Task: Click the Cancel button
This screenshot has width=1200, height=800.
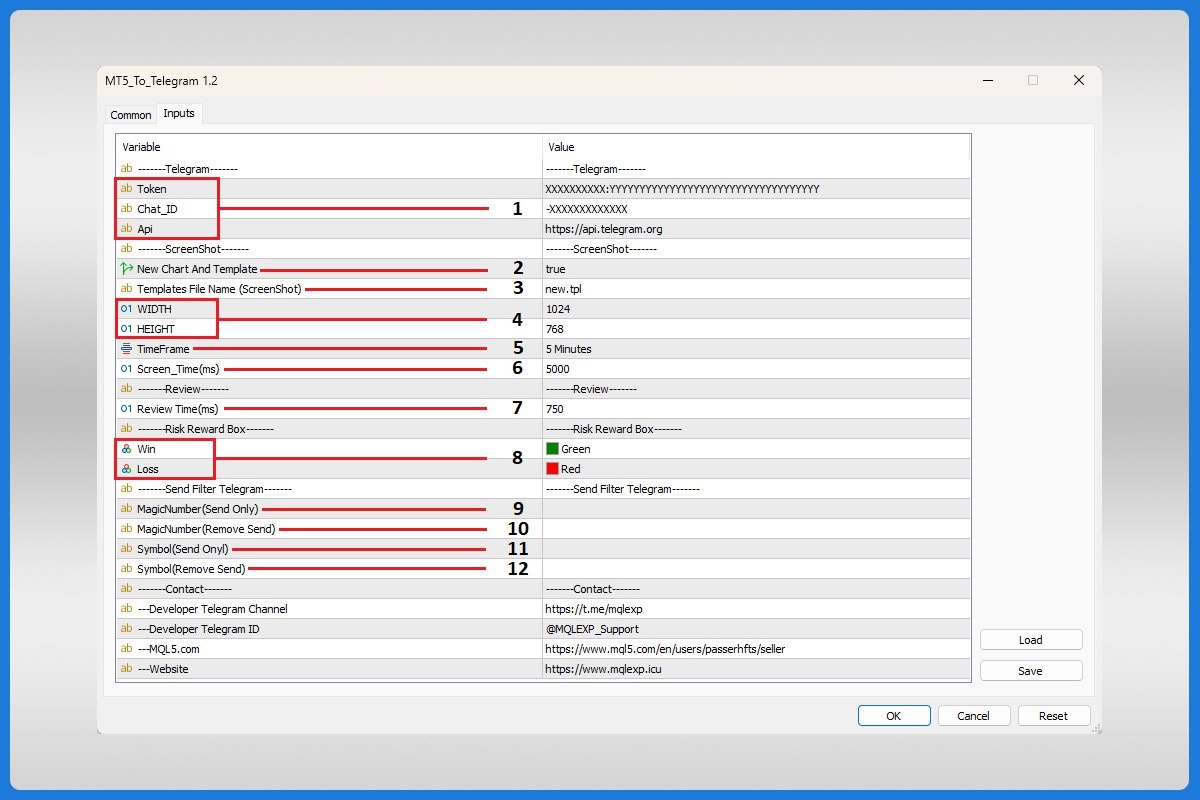Action: (973, 716)
